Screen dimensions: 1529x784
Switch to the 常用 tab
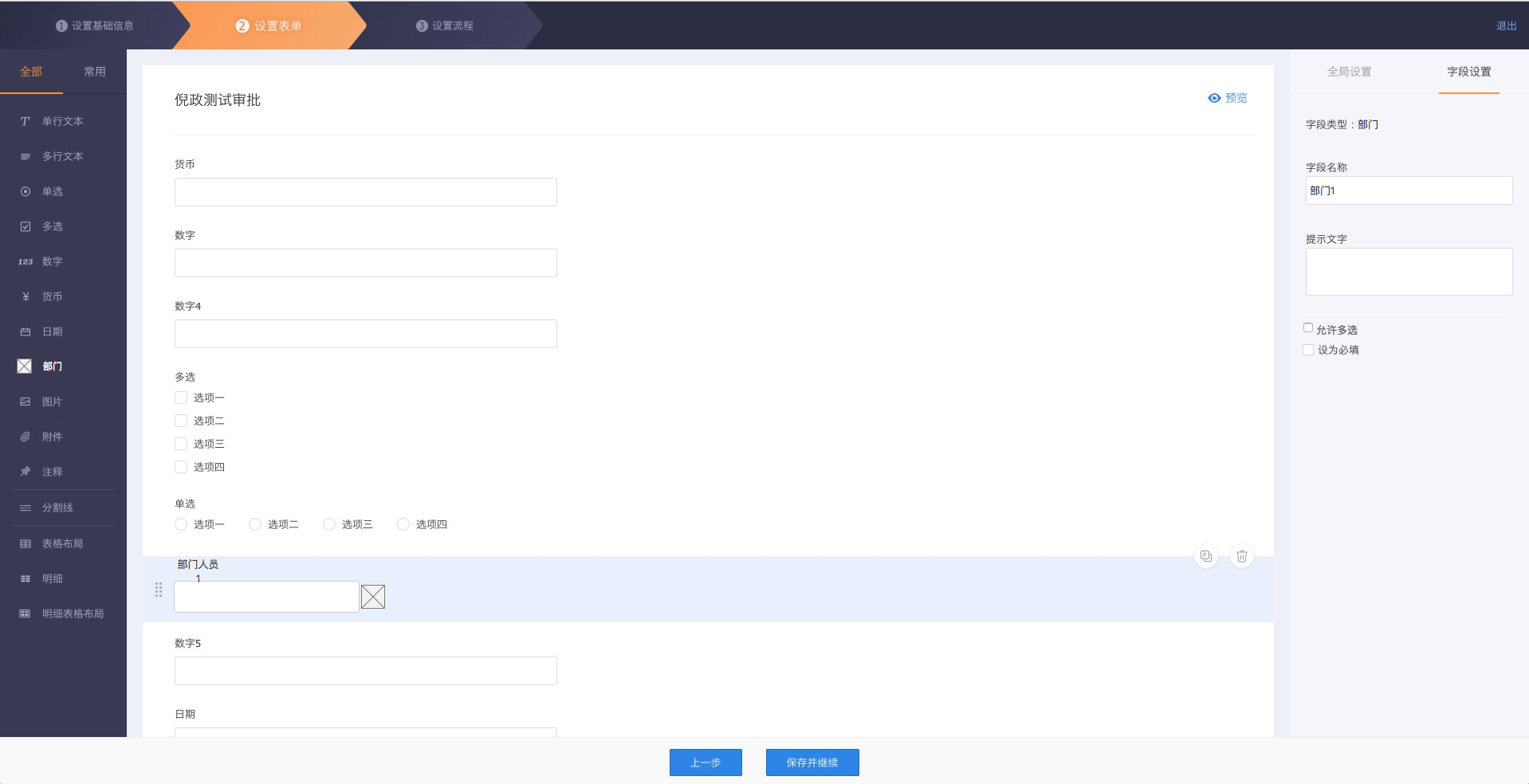(95, 72)
